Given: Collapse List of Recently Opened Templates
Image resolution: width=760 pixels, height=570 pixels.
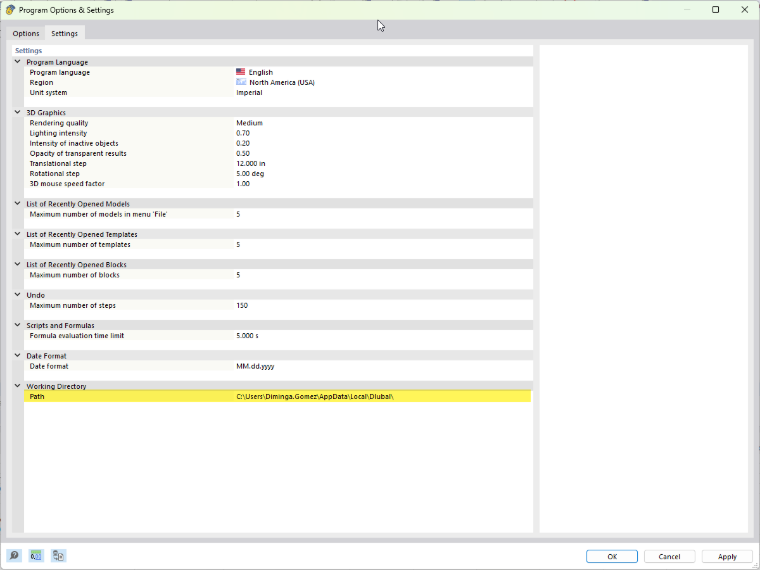Looking at the screenshot, I should point(17,234).
